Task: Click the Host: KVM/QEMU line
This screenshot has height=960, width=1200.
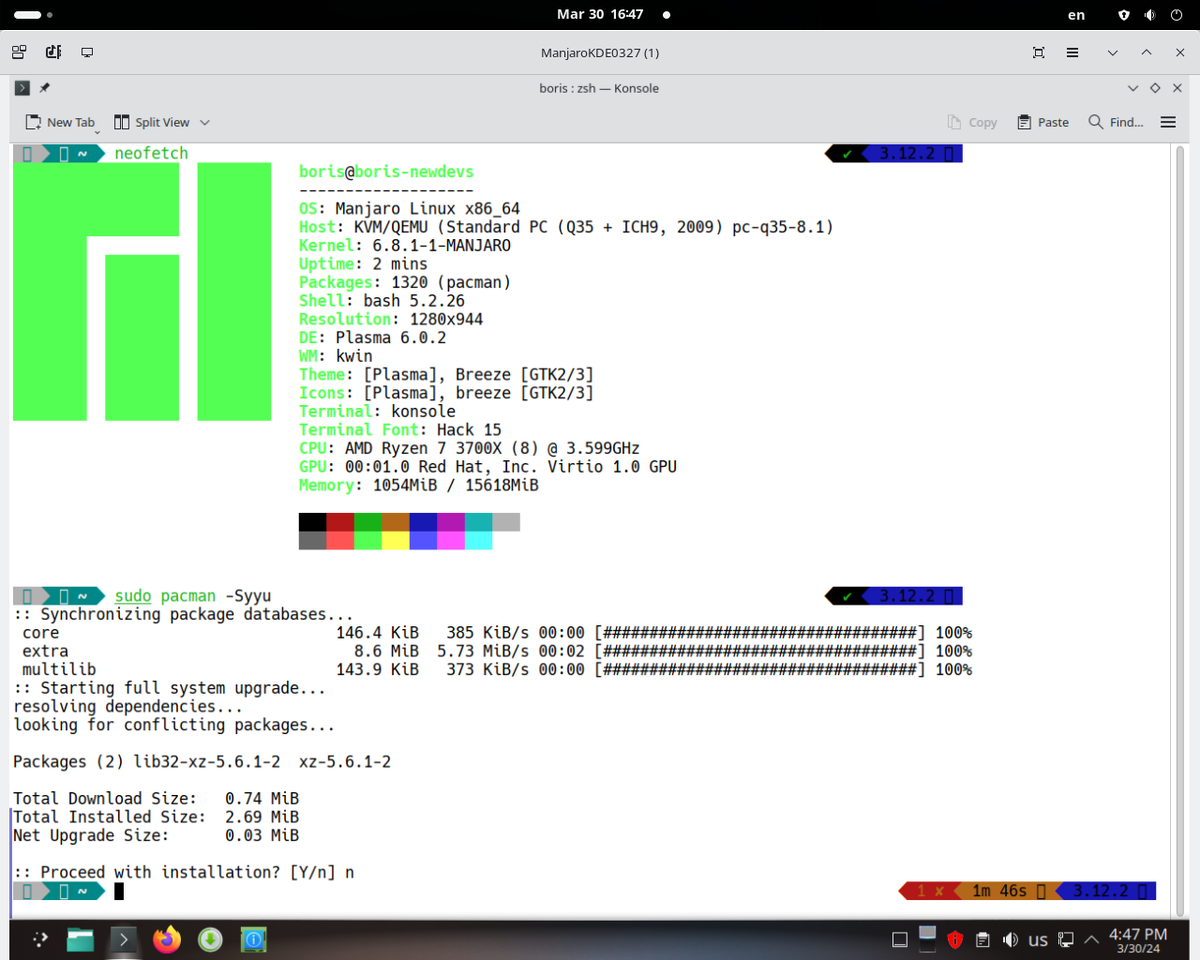Action: pos(566,227)
